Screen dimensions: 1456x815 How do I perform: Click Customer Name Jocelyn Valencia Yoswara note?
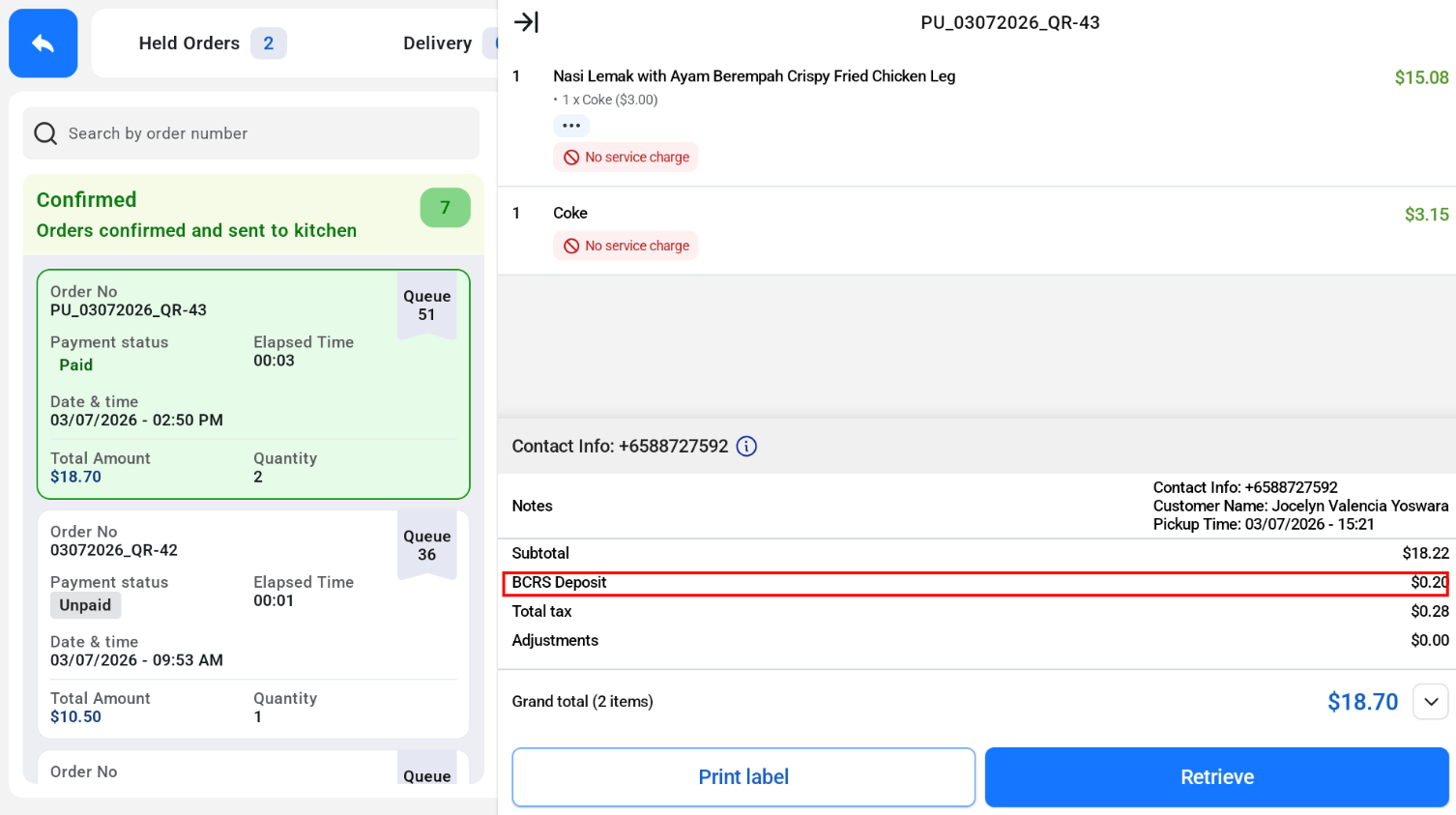coord(1300,506)
